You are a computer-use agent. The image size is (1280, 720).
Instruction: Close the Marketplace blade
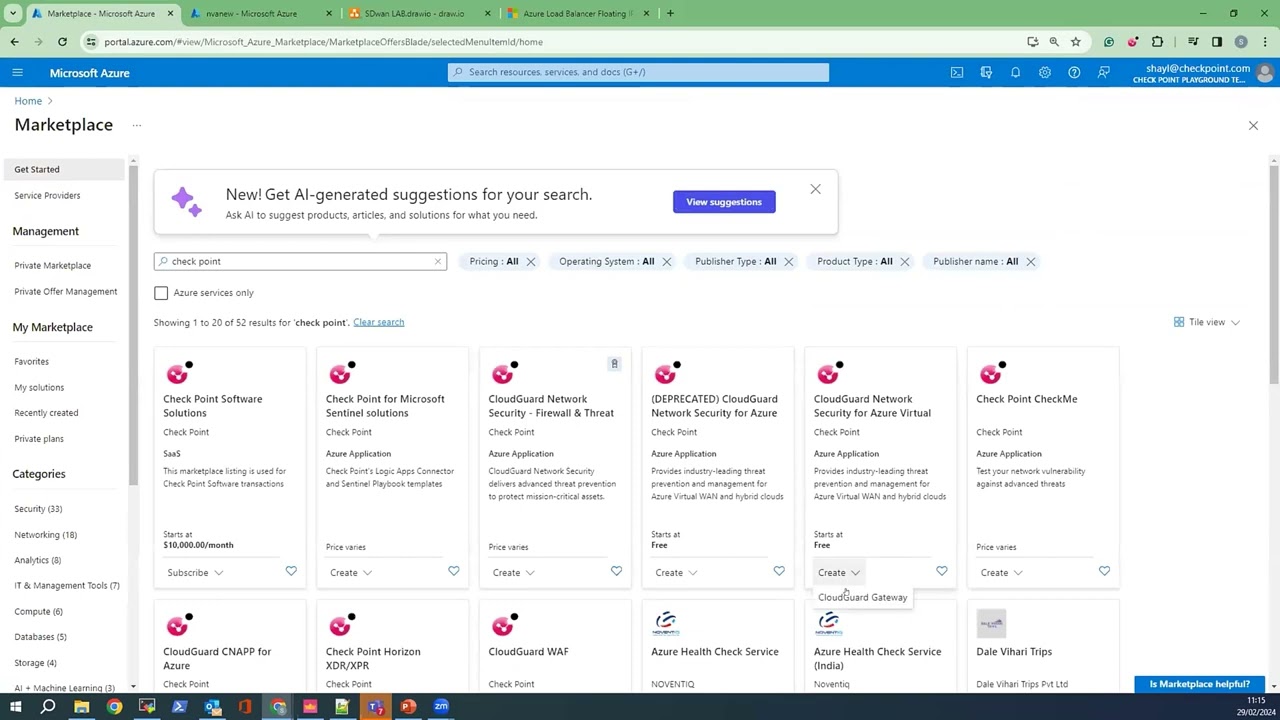point(1253,125)
